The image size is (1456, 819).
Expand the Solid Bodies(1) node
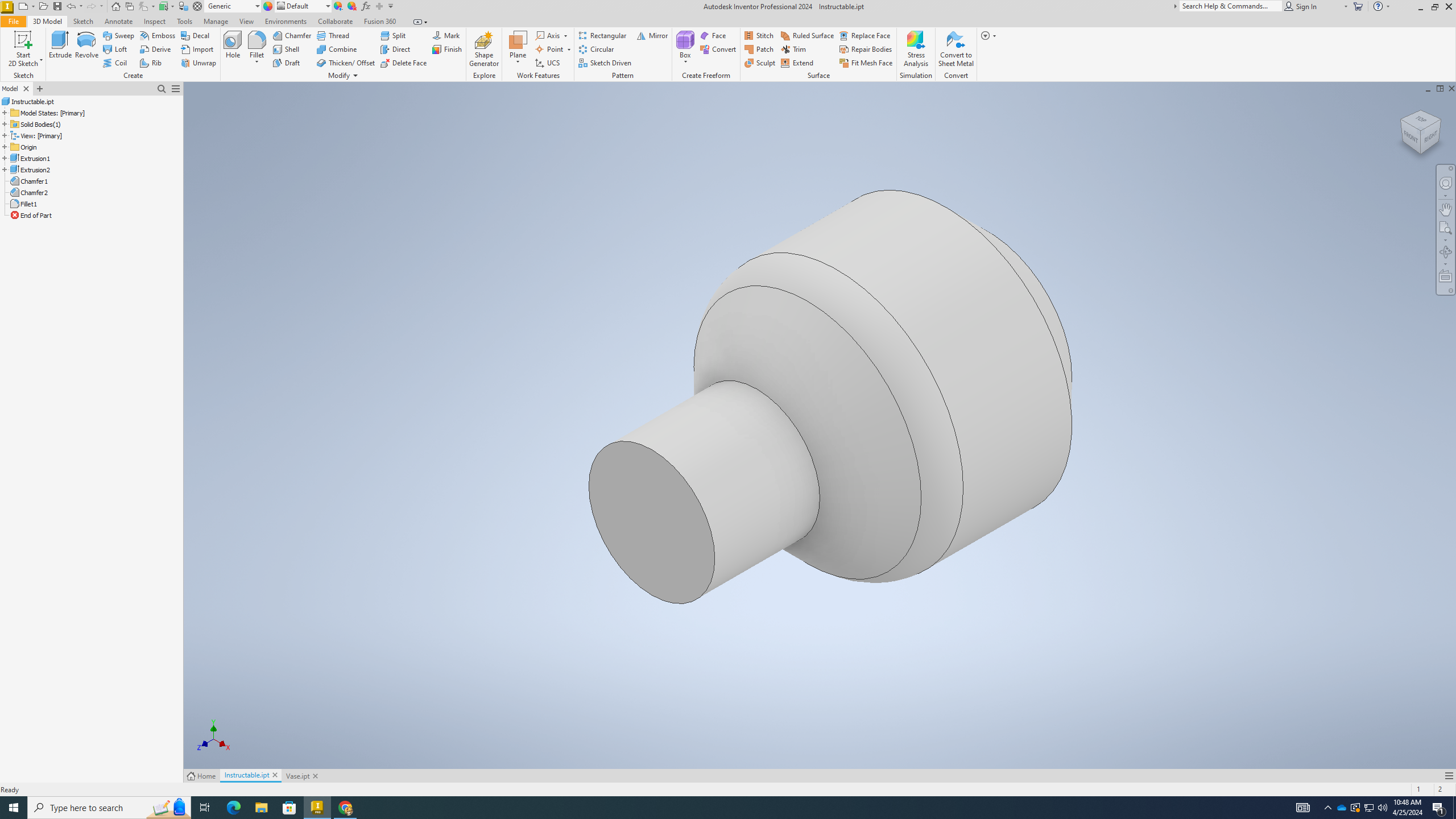(5, 124)
